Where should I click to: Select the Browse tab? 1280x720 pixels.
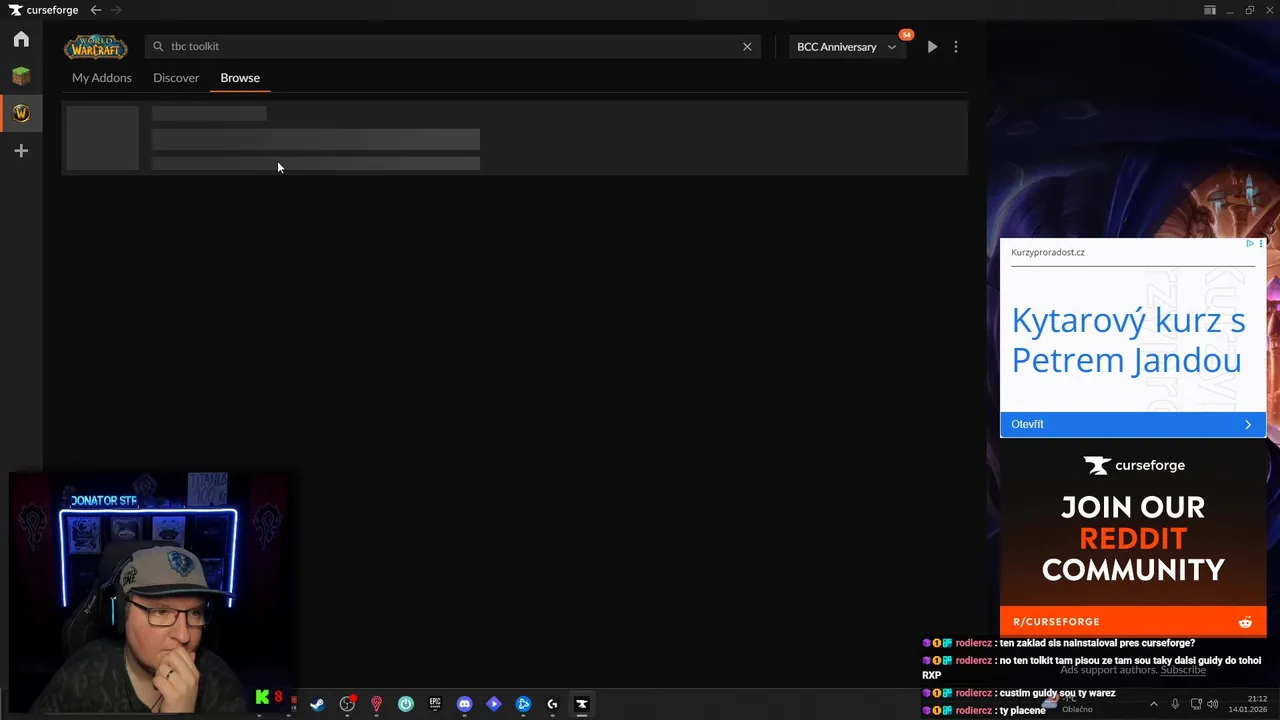tap(240, 78)
